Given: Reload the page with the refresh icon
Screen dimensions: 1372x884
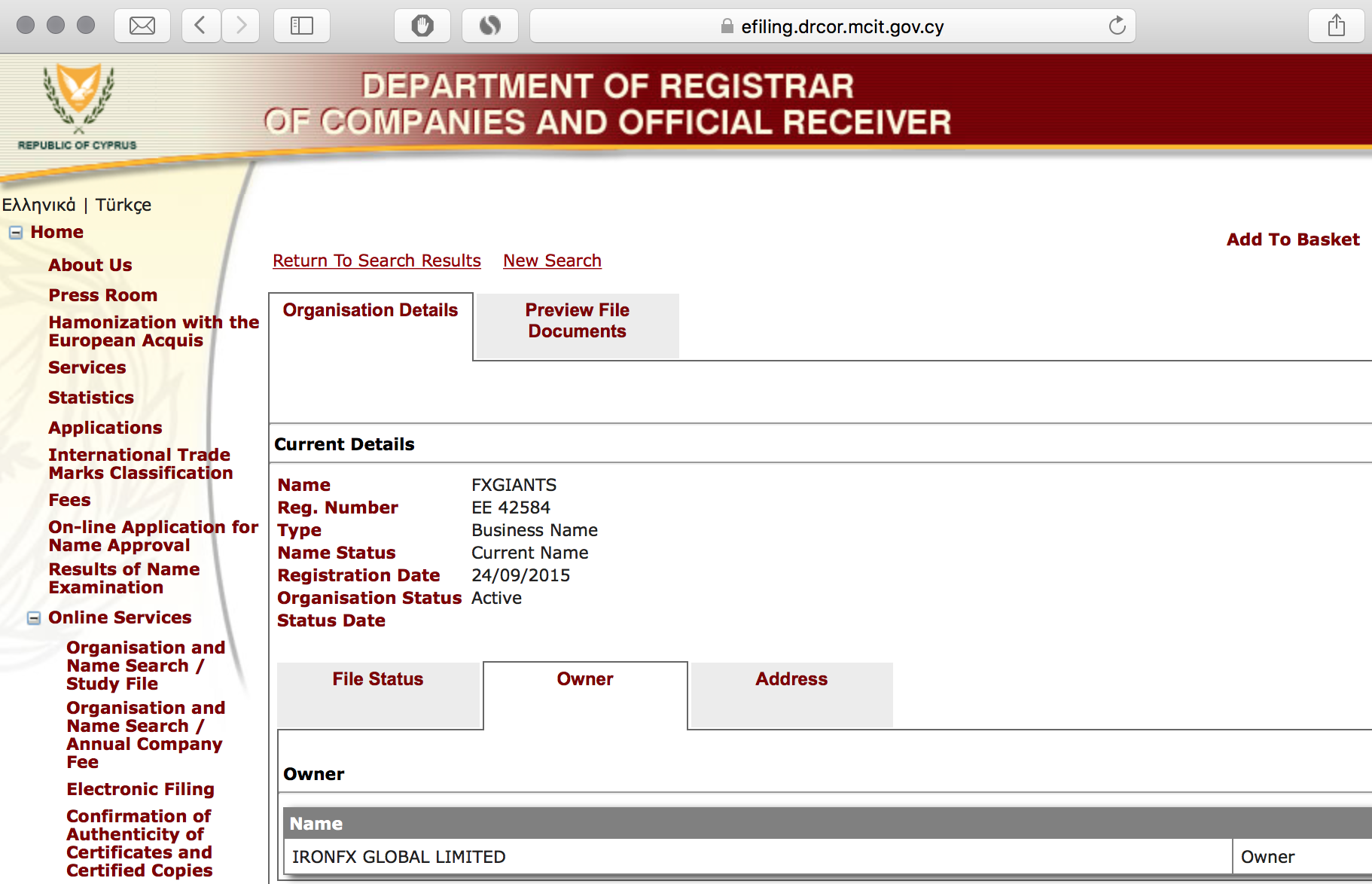Looking at the screenshot, I should (x=1117, y=26).
